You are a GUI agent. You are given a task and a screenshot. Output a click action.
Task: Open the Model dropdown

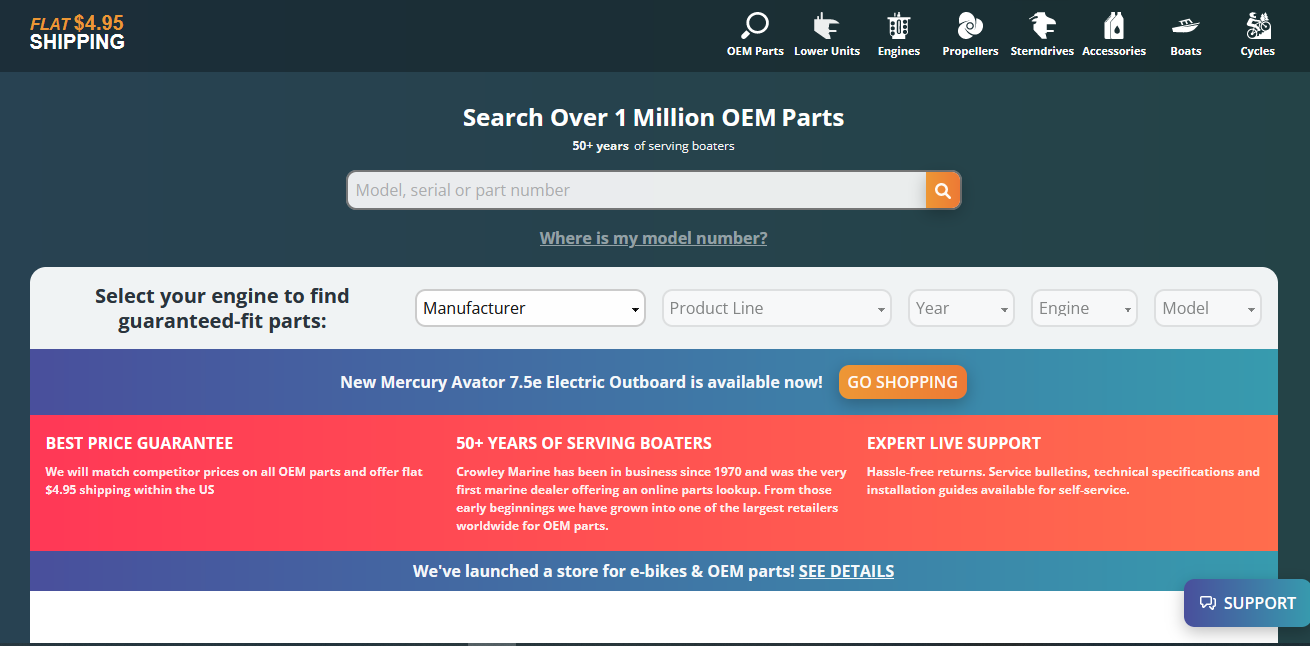(1207, 308)
